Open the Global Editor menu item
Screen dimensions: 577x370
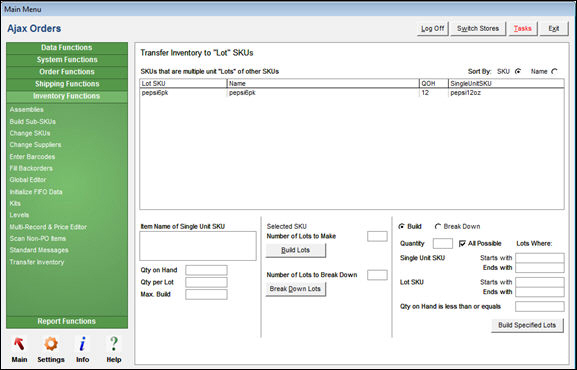(x=28, y=180)
